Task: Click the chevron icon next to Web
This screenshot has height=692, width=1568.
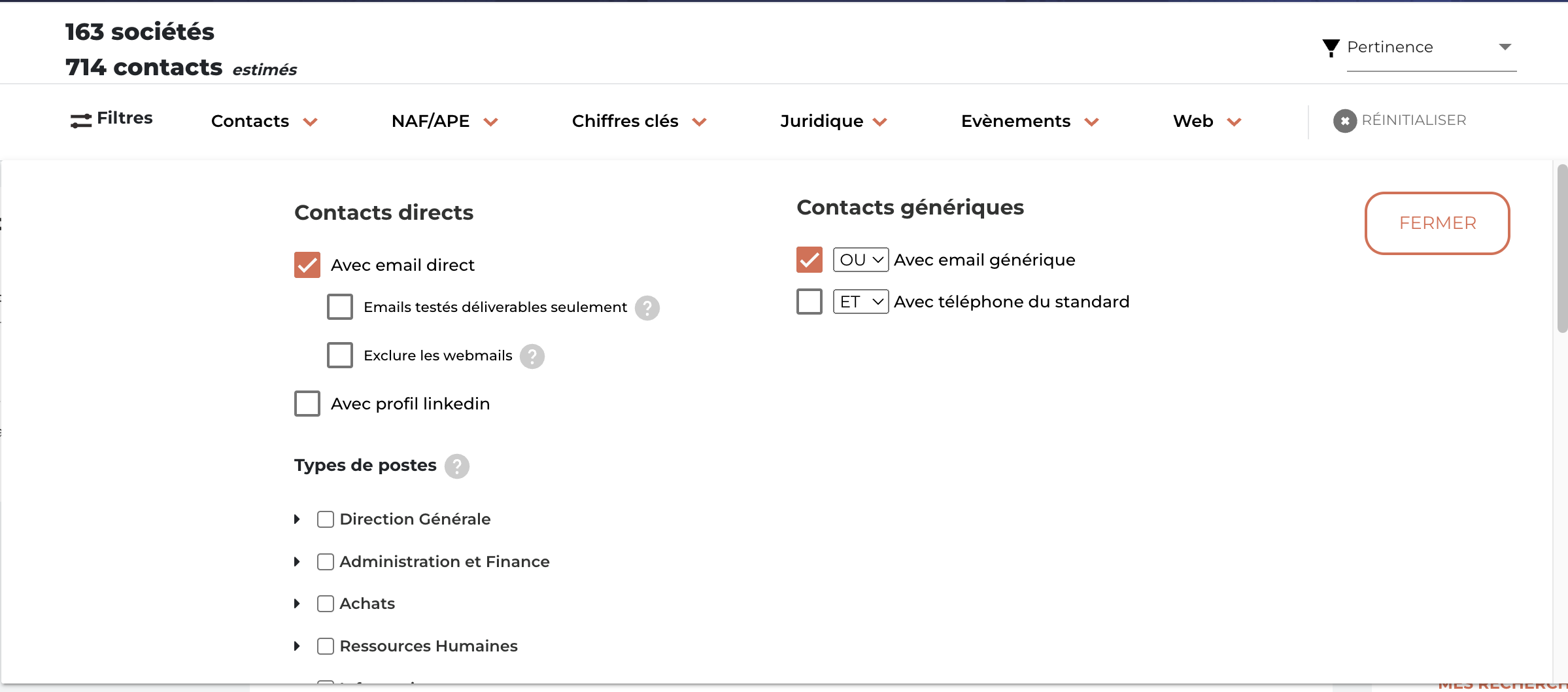Action: pyautogui.click(x=1235, y=122)
